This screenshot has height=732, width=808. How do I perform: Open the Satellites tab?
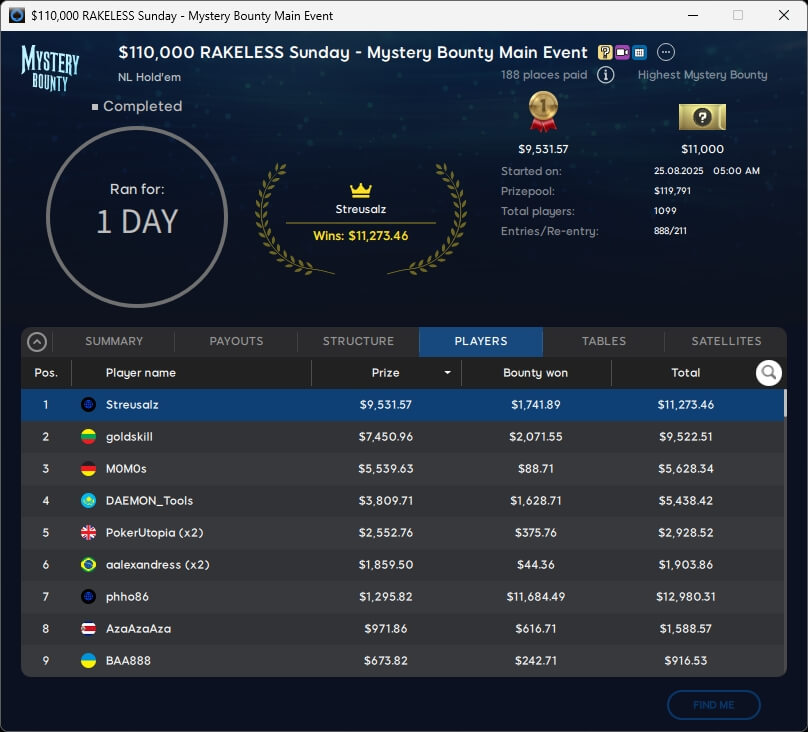(726, 341)
